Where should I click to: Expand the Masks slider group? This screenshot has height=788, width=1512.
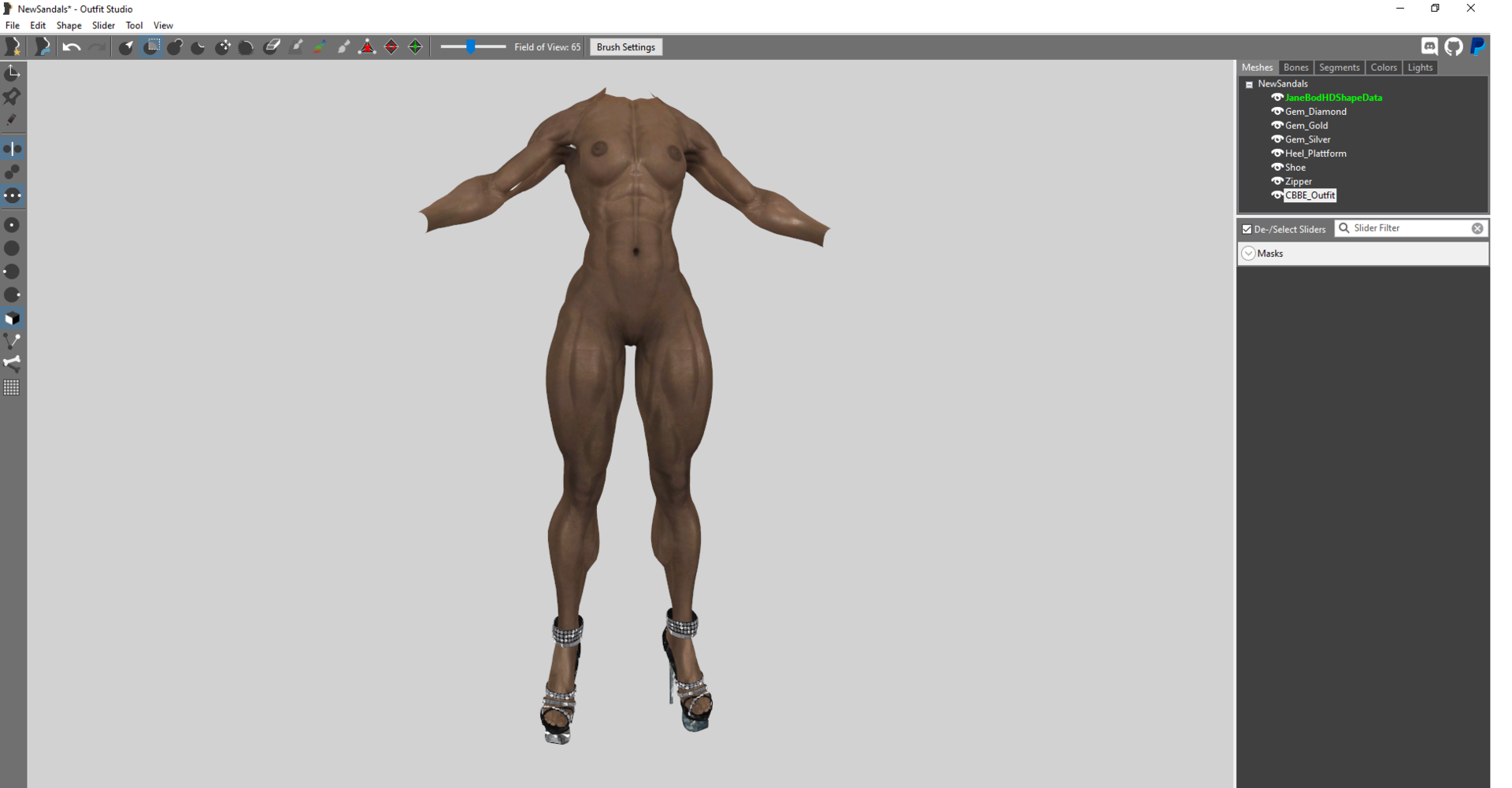(x=1248, y=253)
